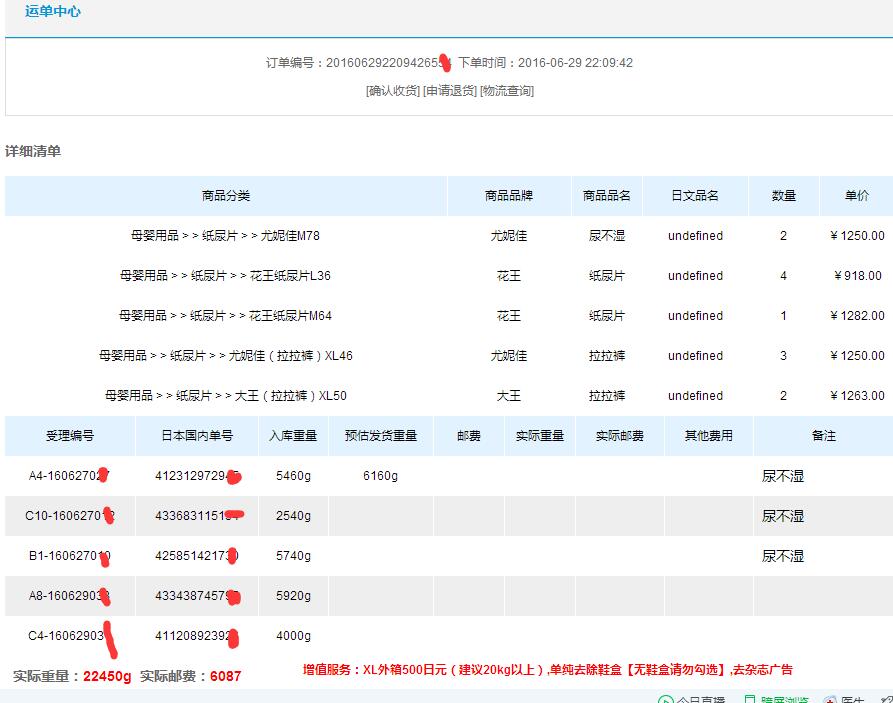Click the price ¥1263.00
This screenshot has width=893, height=703.
[x=857, y=395]
